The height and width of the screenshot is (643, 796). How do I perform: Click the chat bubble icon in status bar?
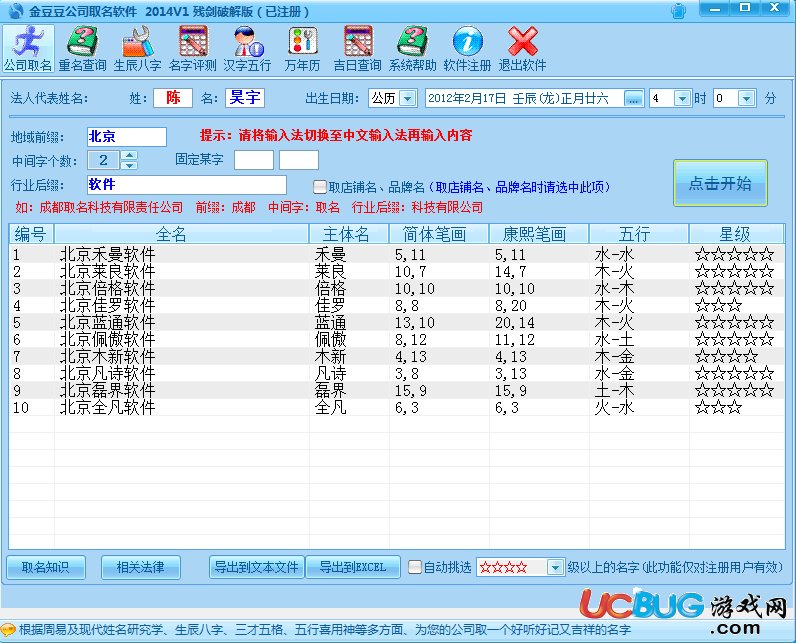coord(8,630)
